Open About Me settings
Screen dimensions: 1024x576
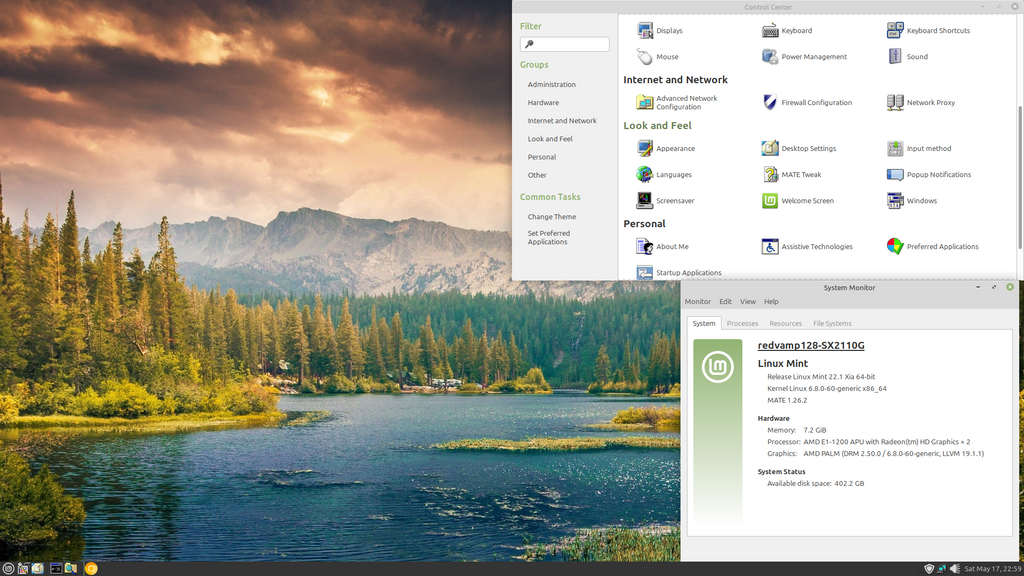tap(662, 246)
